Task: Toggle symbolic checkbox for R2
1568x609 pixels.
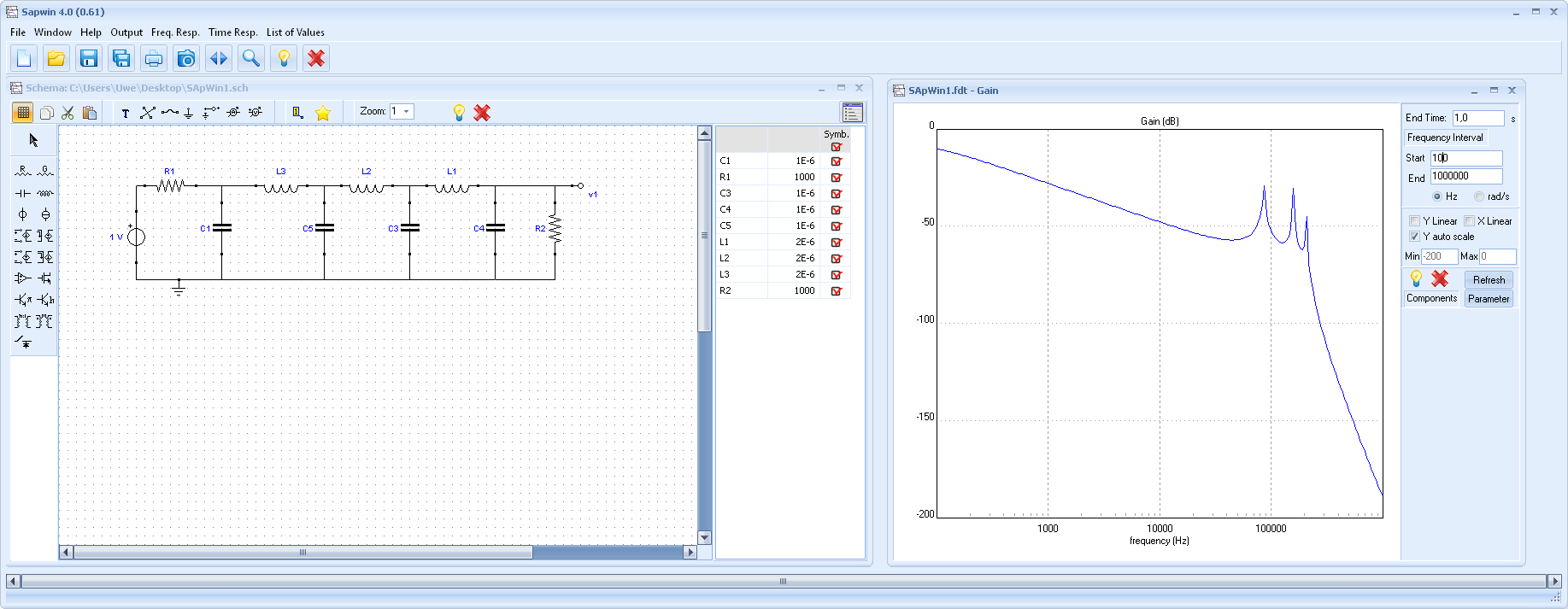Action: pyautogui.click(x=837, y=291)
